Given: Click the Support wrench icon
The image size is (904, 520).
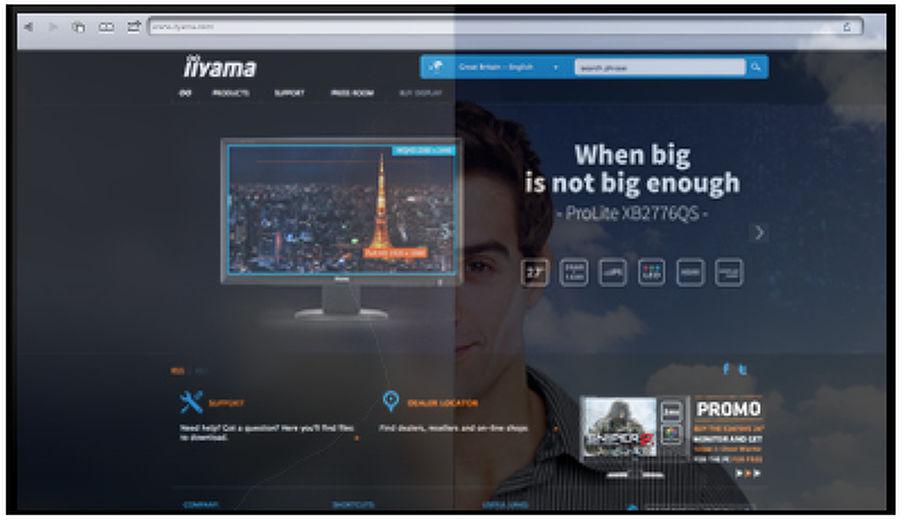Looking at the screenshot, I should point(191,402).
